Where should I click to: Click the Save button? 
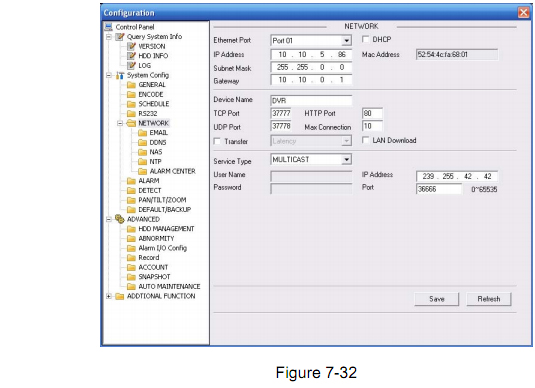437,299
